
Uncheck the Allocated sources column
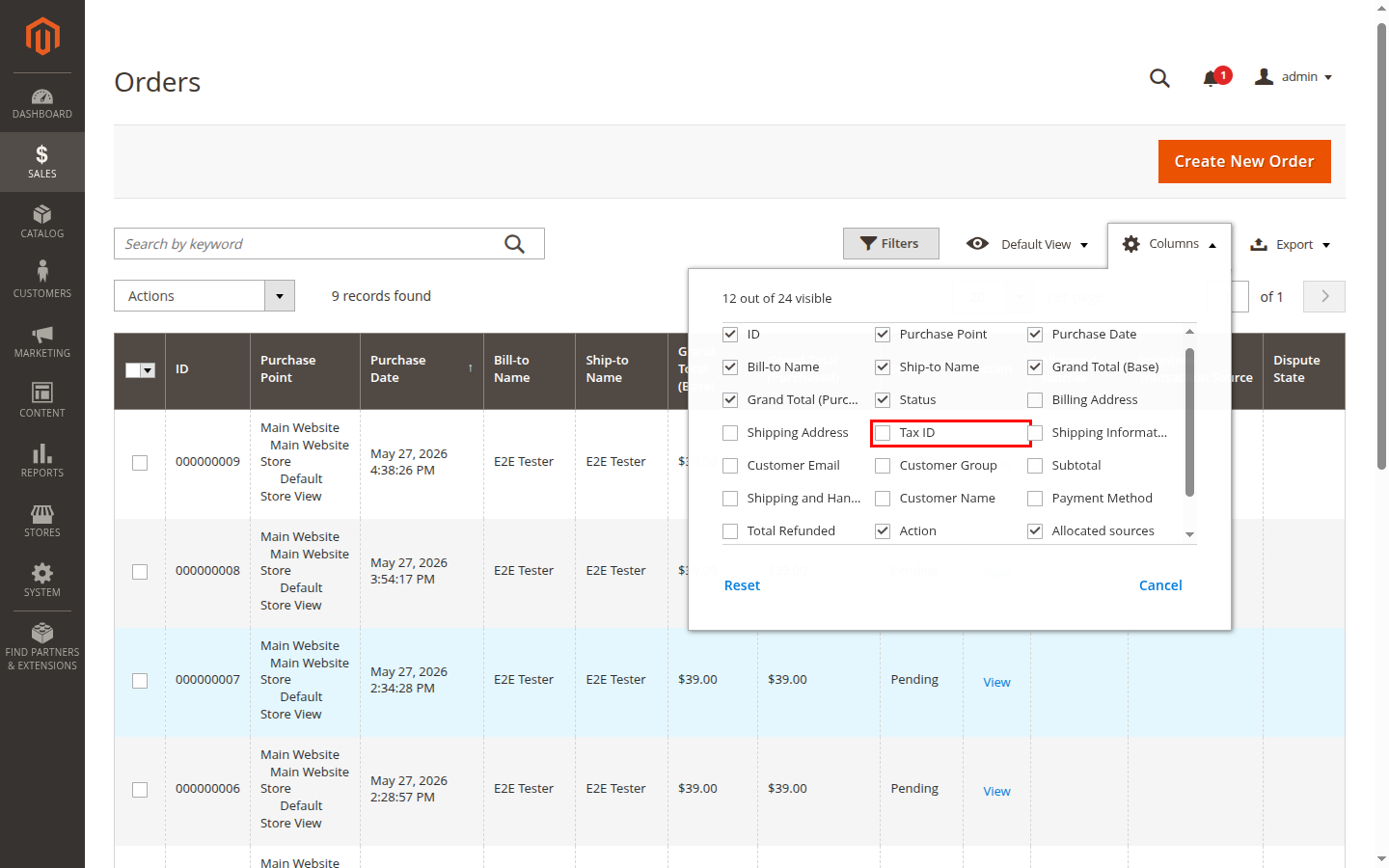(x=1035, y=531)
